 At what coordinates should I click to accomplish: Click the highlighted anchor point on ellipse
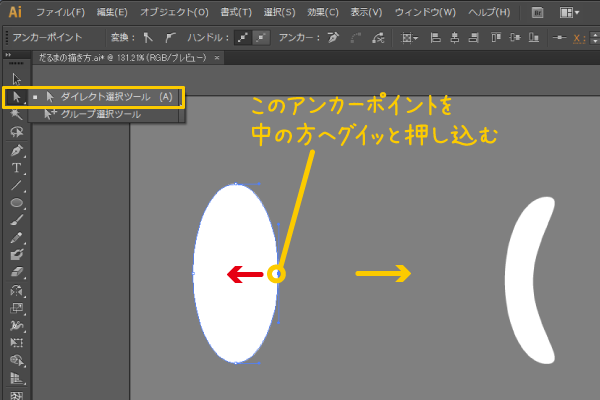click(277, 273)
